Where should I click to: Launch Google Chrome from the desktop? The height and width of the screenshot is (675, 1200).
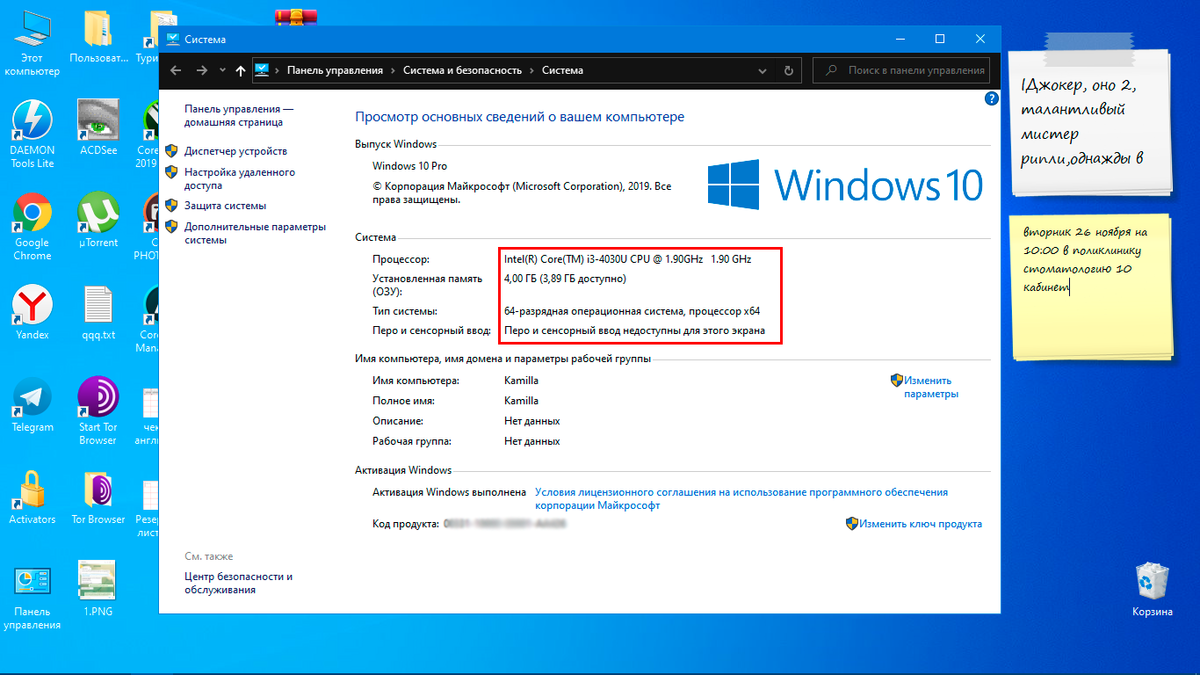(x=32, y=226)
